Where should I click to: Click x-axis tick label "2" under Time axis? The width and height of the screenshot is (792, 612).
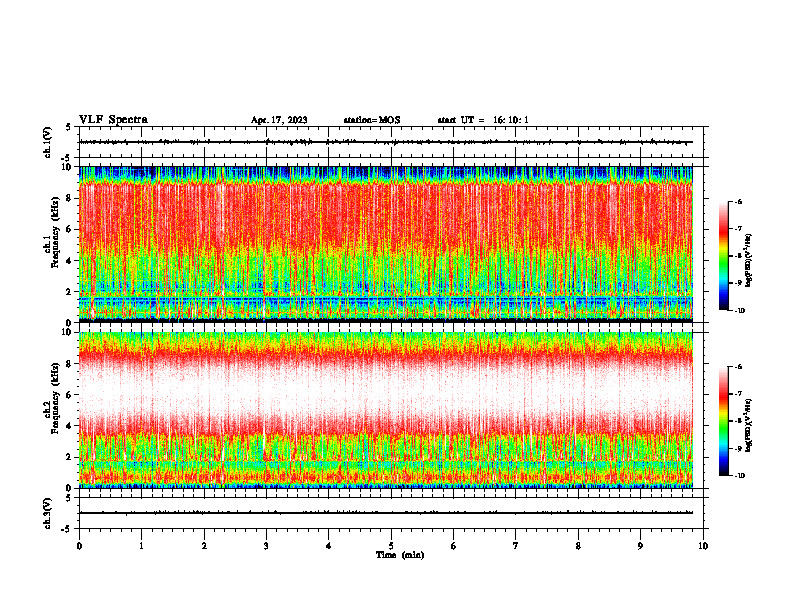204,546
